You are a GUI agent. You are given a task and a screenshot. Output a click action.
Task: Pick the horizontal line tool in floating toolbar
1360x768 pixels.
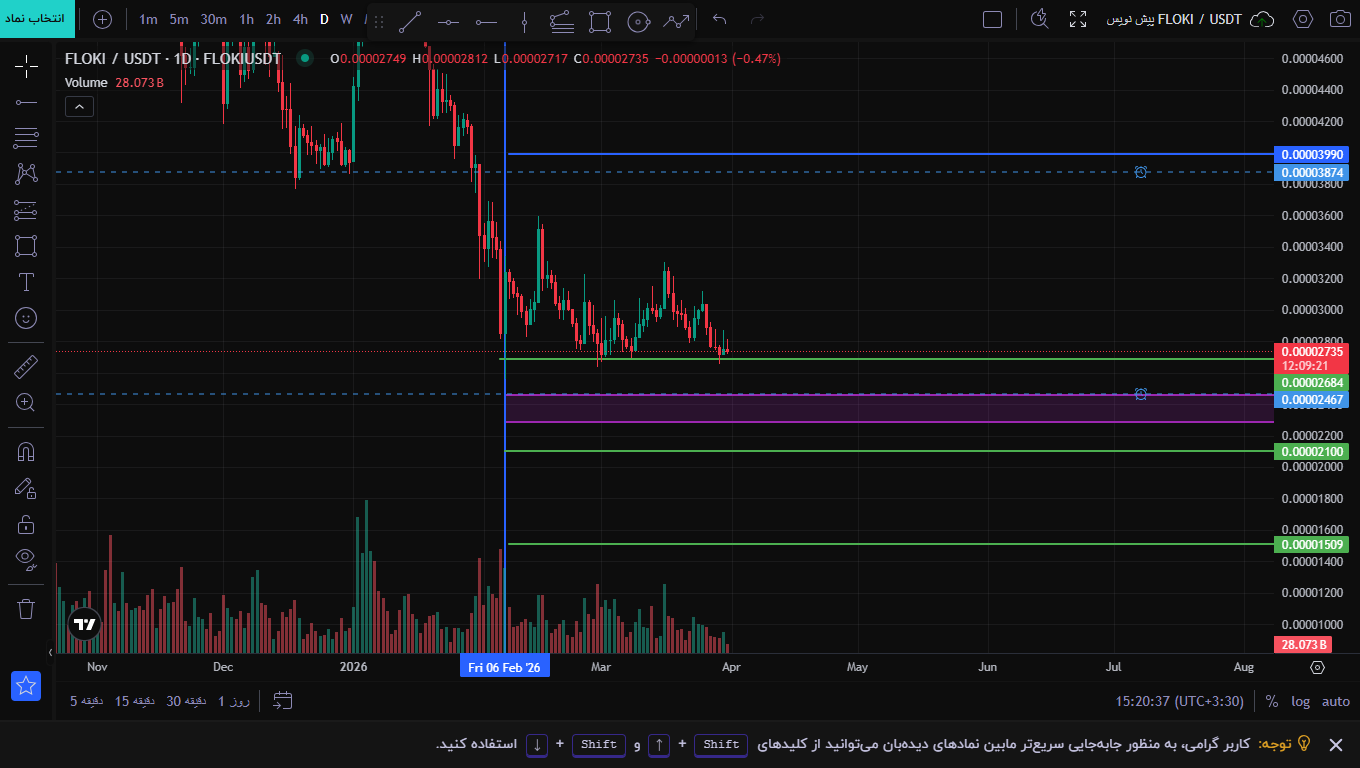click(x=448, y=21)
